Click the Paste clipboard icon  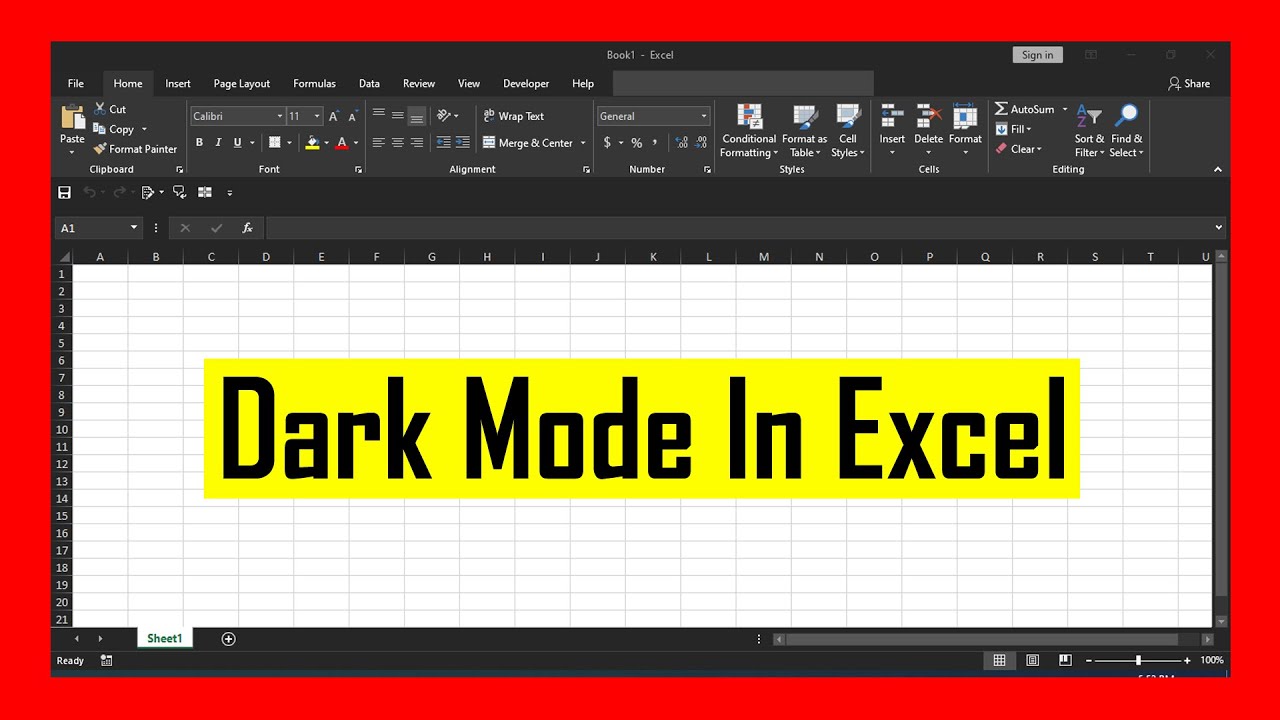(72, 118)
